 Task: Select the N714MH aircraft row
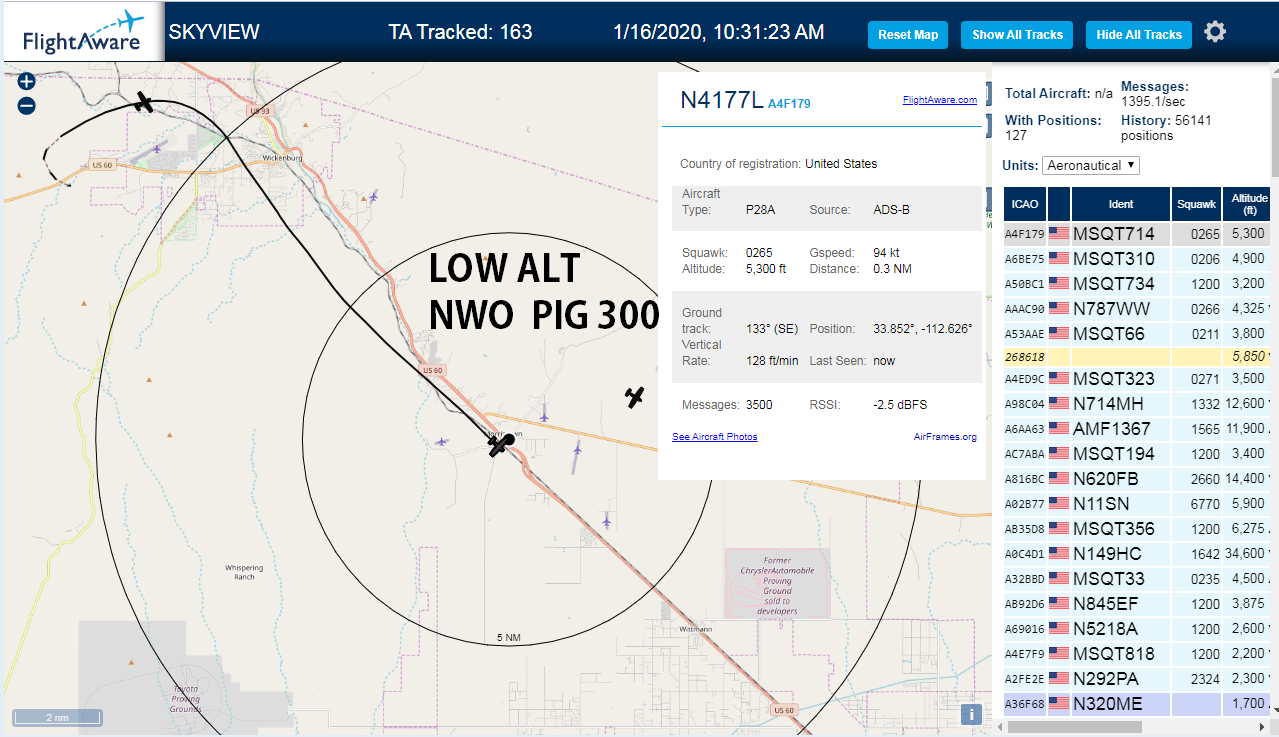pyautogui.click(x=1137, y=404)
